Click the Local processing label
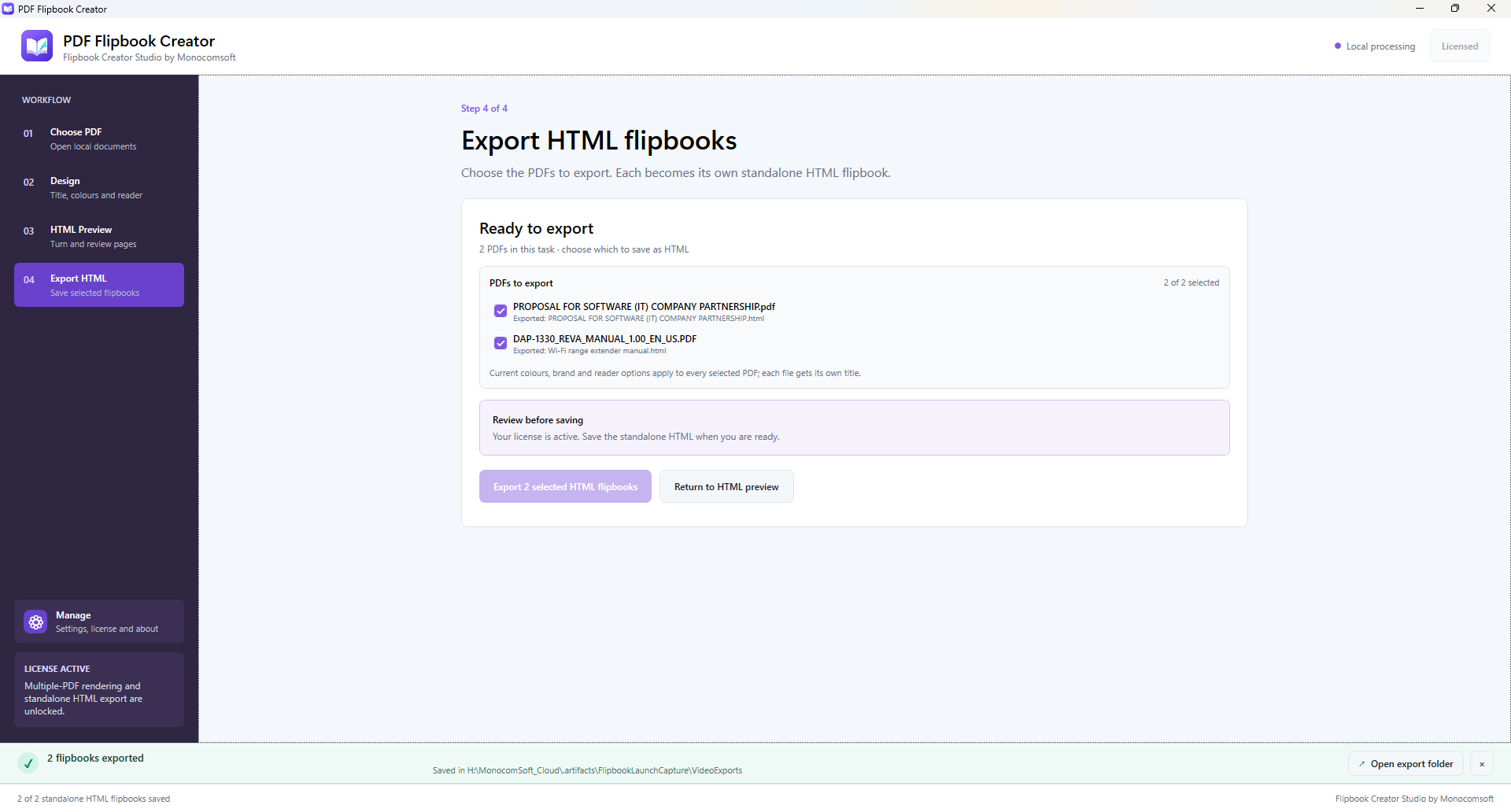This screenshot has height=812, width=1511. coord(1380,46)
